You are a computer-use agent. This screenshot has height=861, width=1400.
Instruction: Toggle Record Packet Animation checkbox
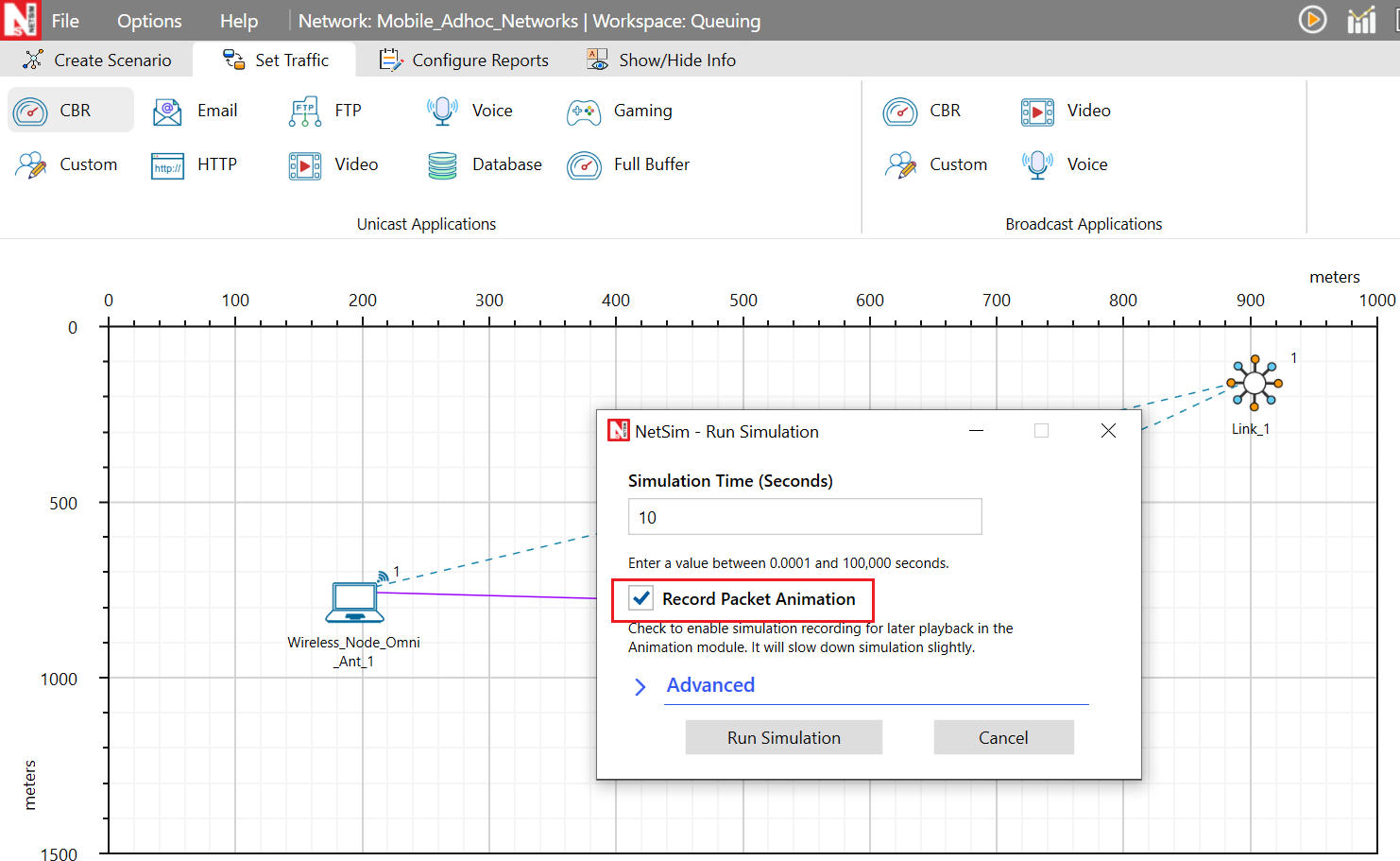(641, 598)
